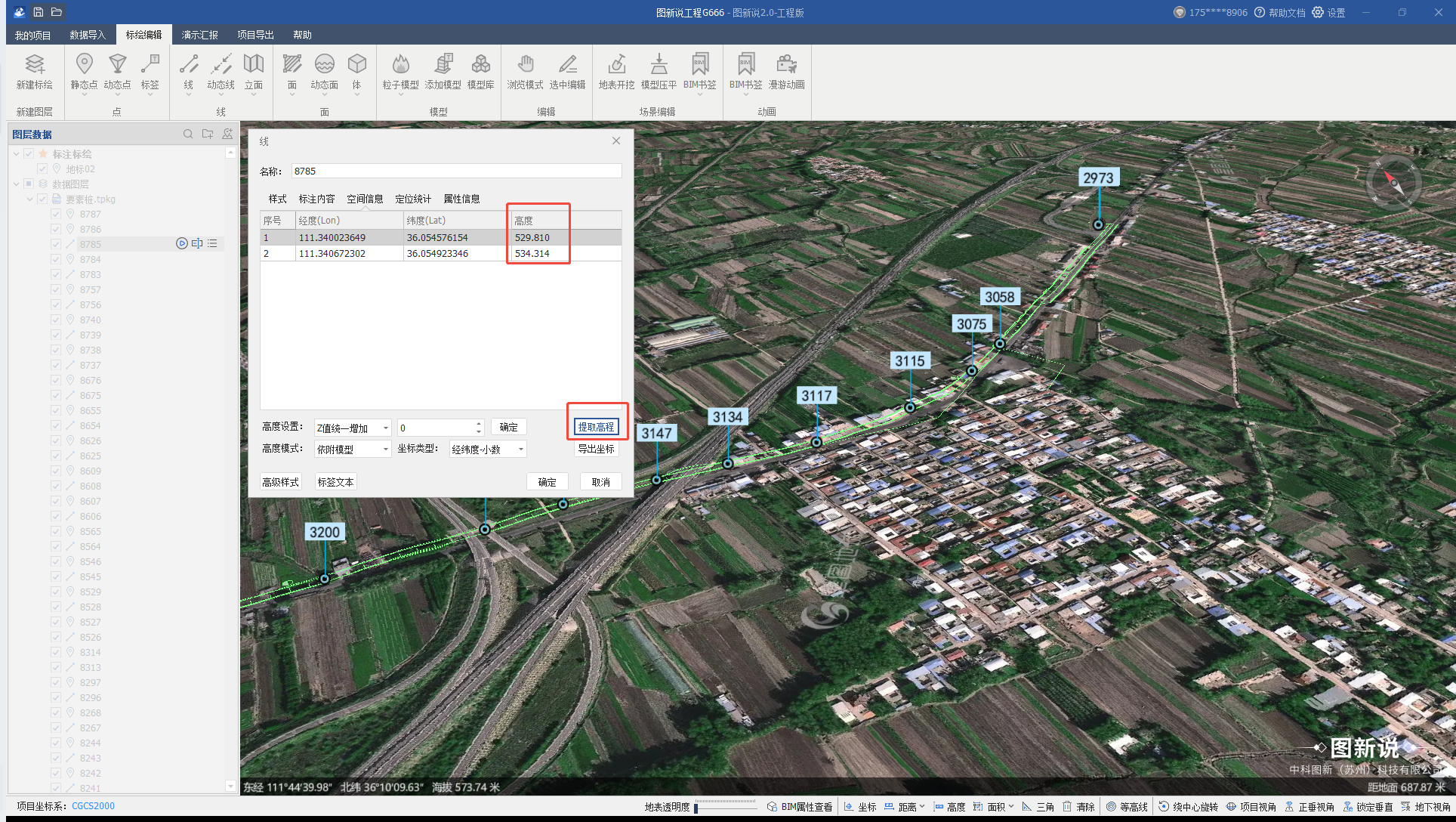Uncheck layer 8787 visibility checkbox
This screenshot has width=1456, height=822.
click(x=56, y=214)
